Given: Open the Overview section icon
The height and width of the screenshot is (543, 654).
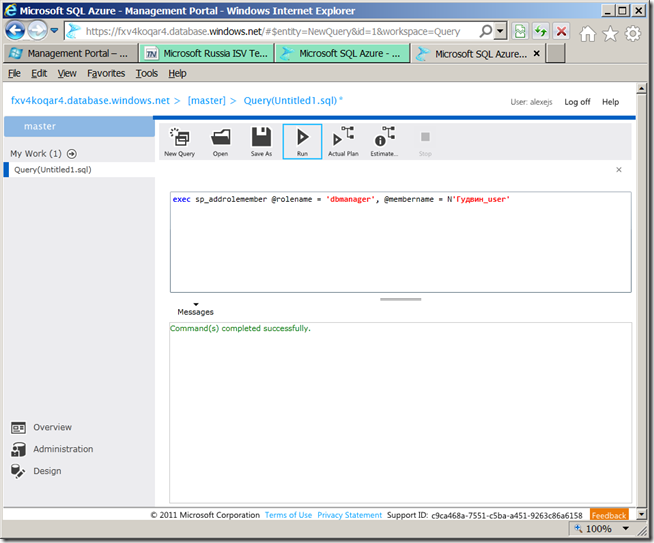Looking at the screenshot, I should click(18, 427).
